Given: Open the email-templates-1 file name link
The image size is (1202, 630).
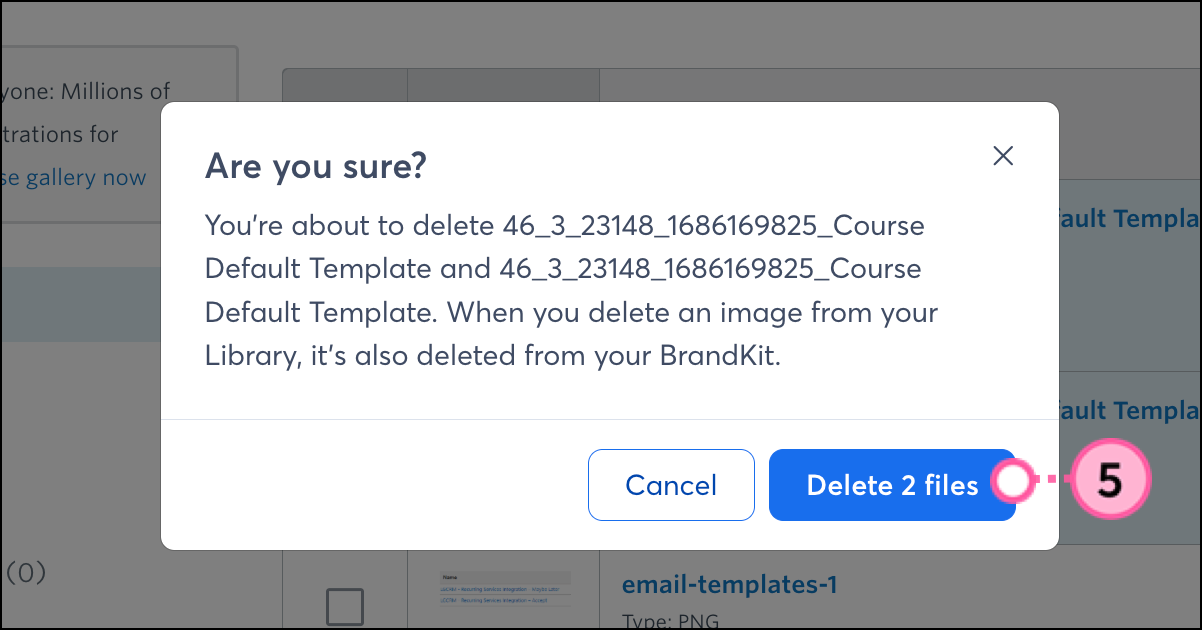Looking at the screenshot, I should (x=729, y=584).
